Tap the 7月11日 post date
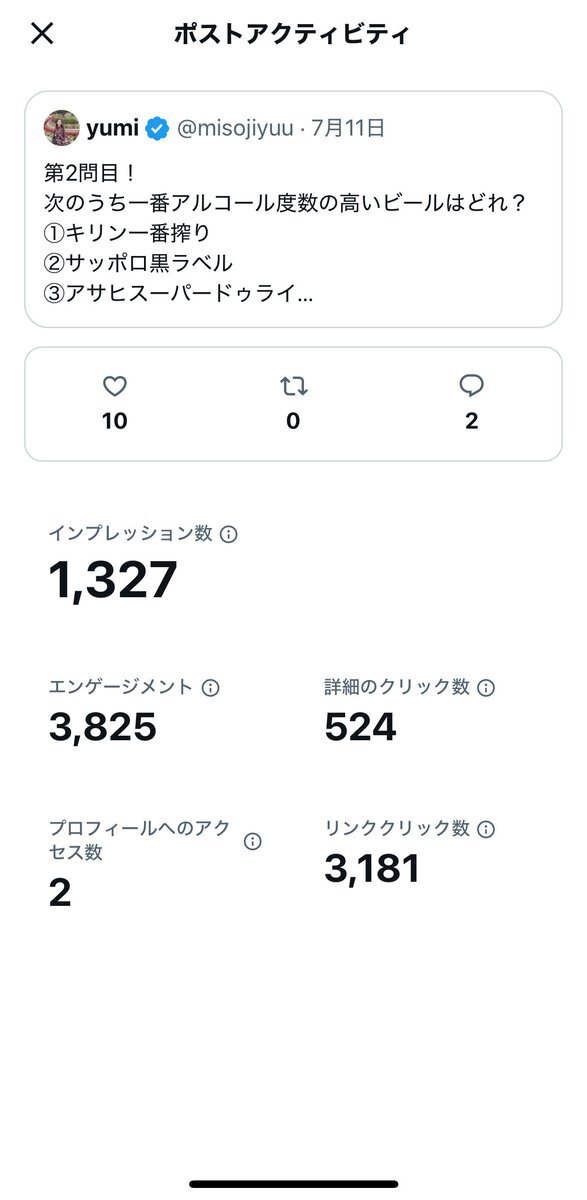 tap(347, 128)
